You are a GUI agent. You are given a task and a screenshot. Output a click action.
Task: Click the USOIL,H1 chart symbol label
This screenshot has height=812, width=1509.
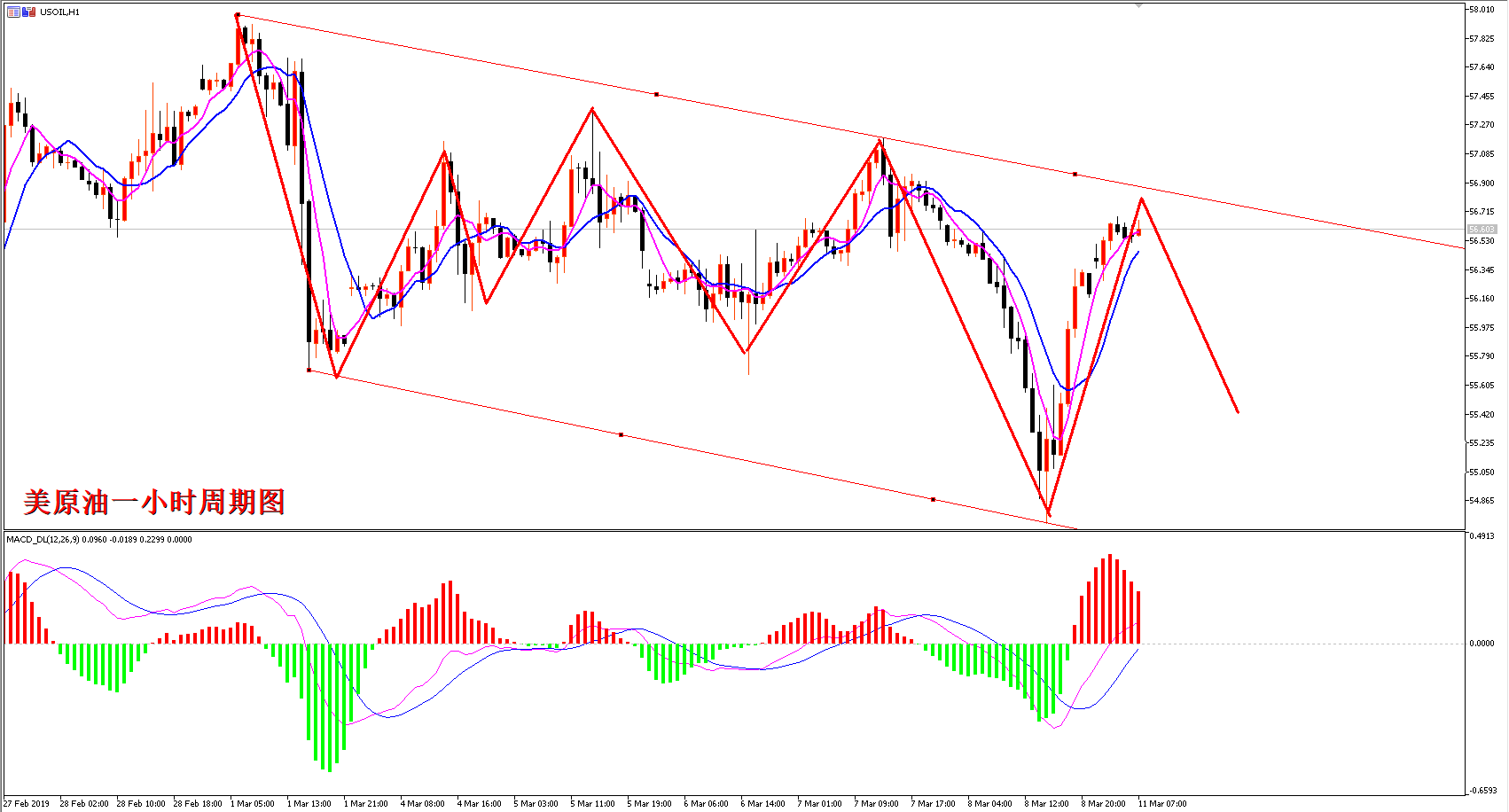[x=59, y=12]
